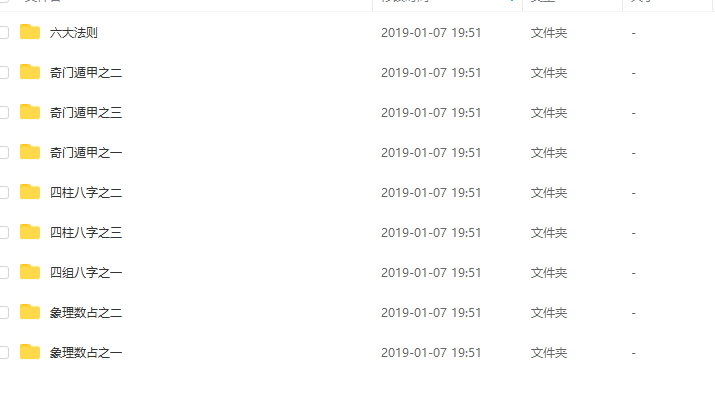Click the 奇门遁甲之三 folder icon
This screenshot has height=400, width=715.
pyautogui.click(x=30, y=112)
